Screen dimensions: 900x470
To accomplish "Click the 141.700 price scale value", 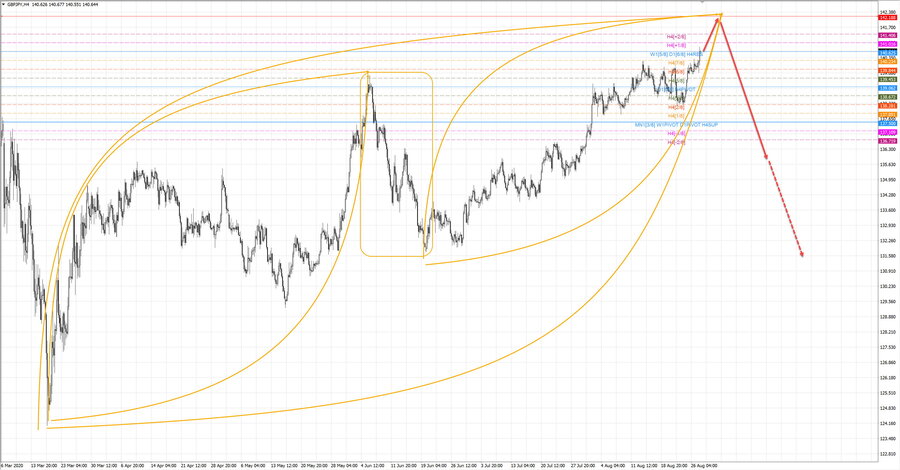I will point(888,27).
